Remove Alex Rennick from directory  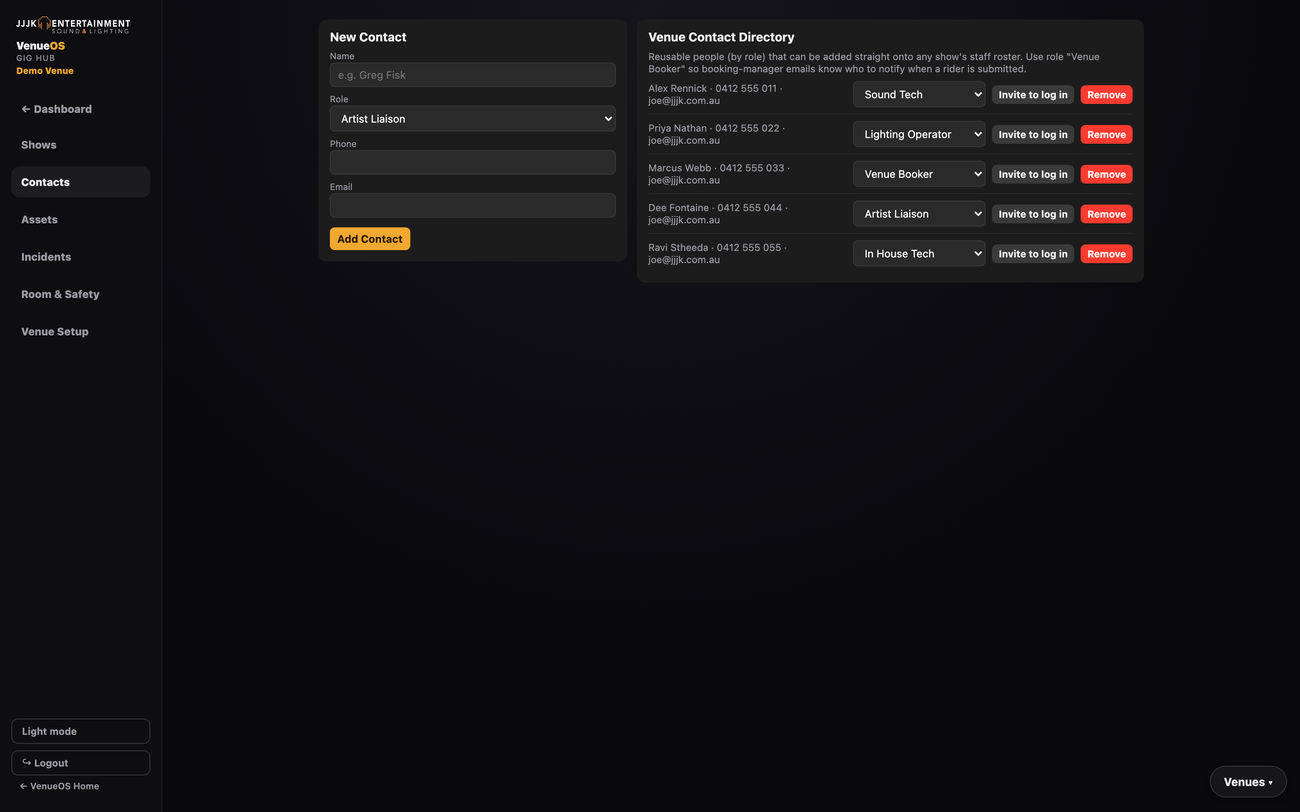[x=1107, y=95]
